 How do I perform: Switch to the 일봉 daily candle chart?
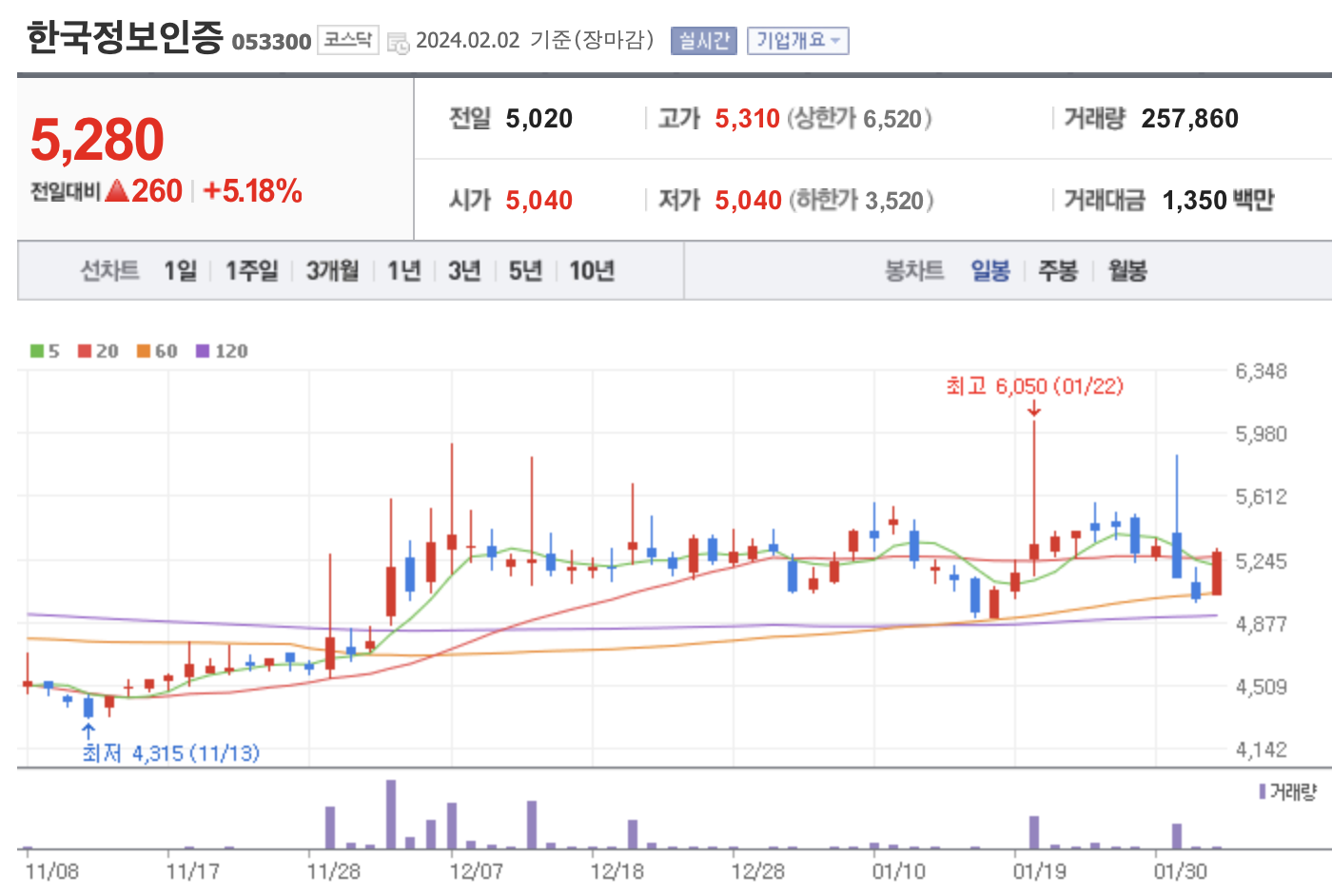click(990, 271)
